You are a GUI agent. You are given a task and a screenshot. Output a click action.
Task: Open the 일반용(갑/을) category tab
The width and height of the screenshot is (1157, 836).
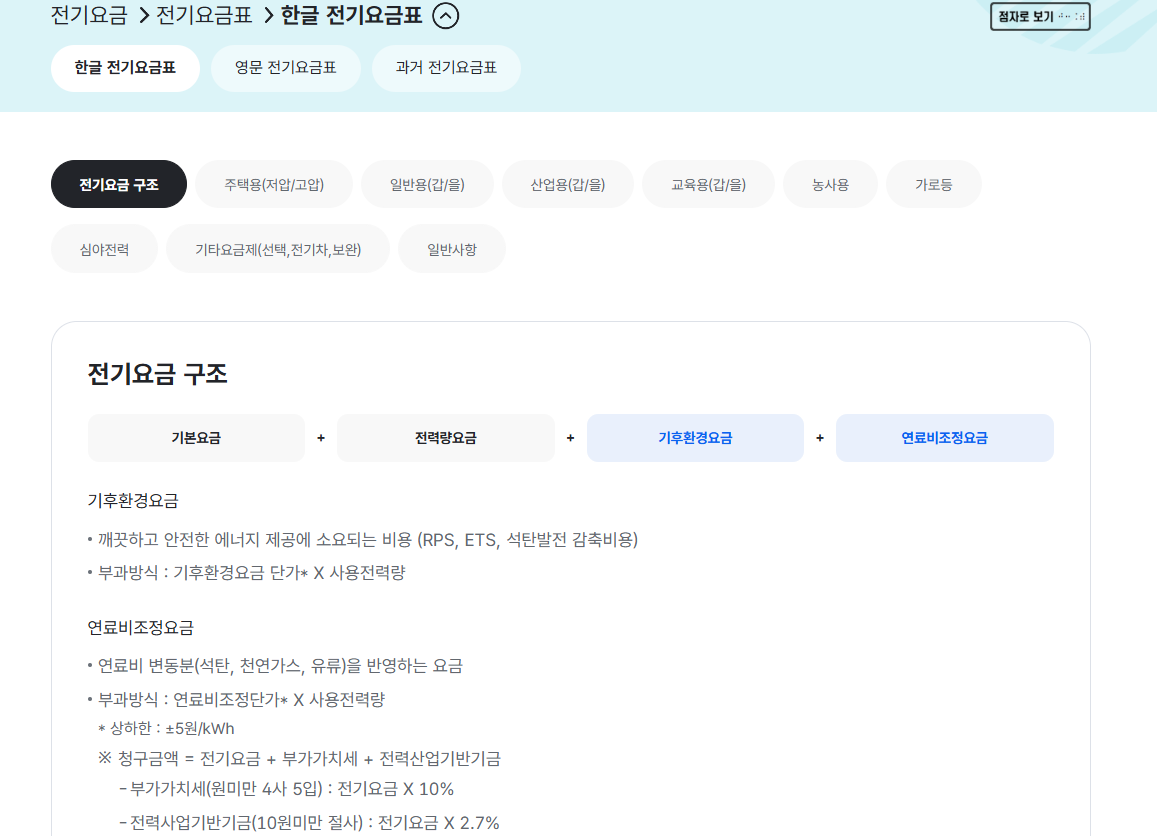[x=427, y=184]
